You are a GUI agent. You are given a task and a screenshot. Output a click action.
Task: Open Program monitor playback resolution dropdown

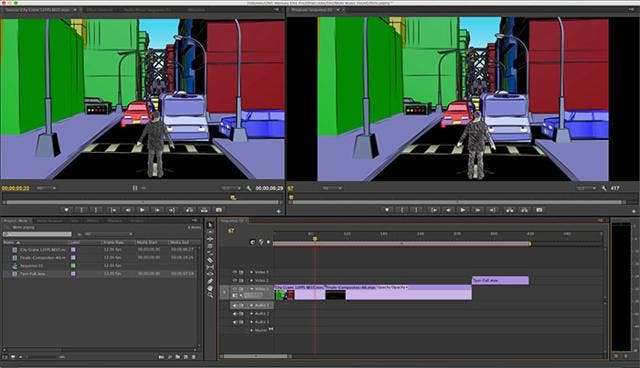[587, 188]
